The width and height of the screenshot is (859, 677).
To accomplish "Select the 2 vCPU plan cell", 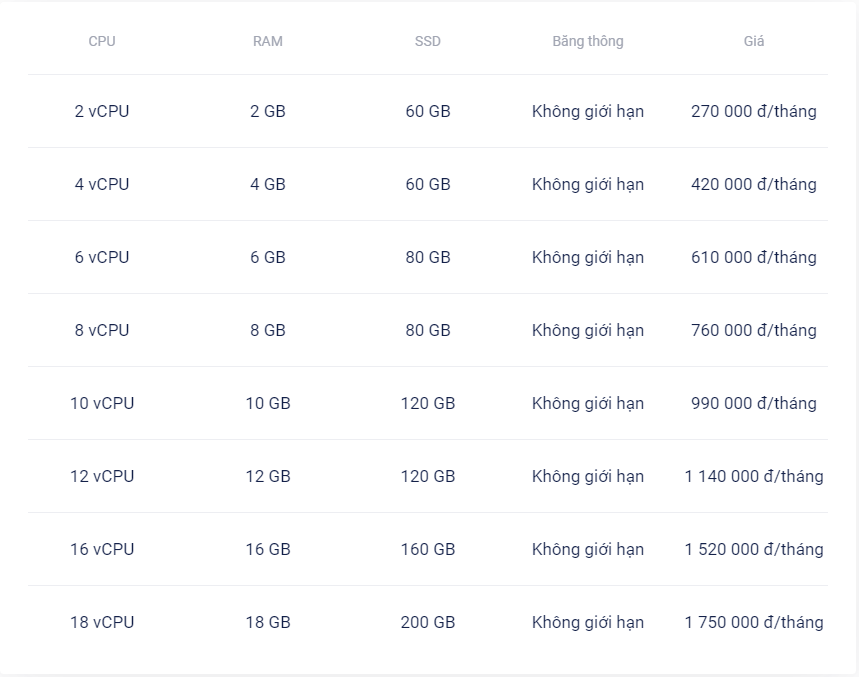I will coord(102,111).
